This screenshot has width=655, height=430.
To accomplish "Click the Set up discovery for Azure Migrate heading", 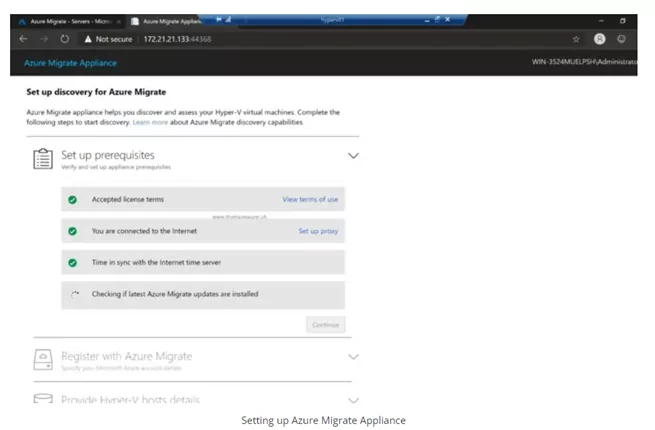I will (96, 92).
